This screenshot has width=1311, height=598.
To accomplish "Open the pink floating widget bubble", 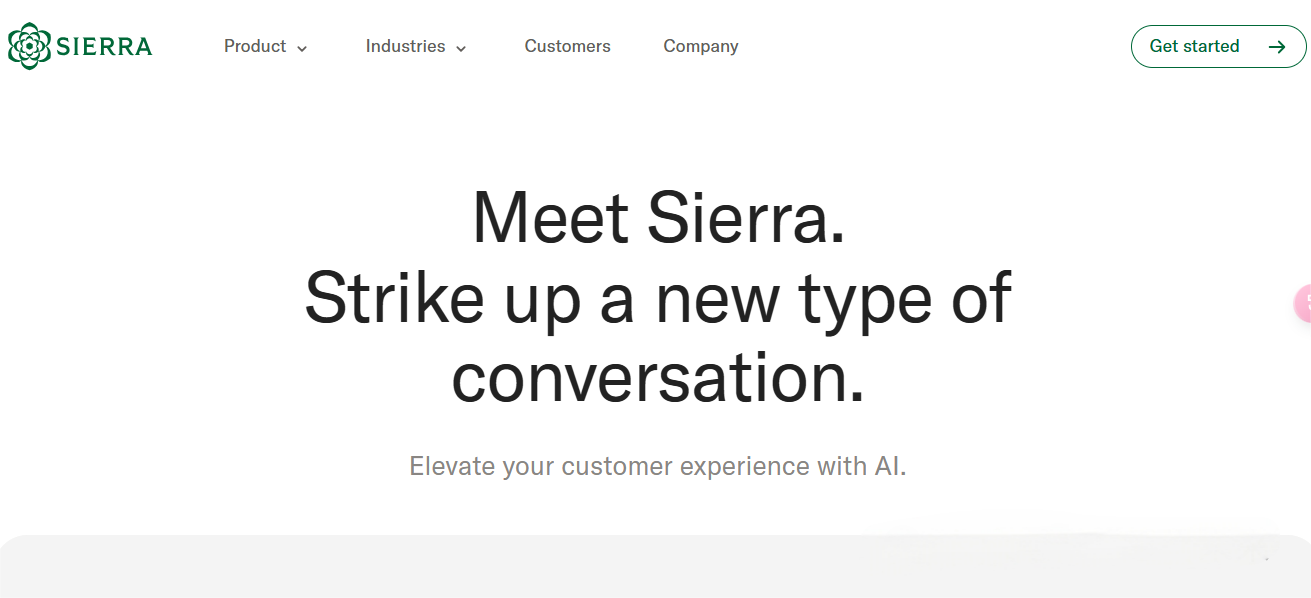I will point(1302,304).
